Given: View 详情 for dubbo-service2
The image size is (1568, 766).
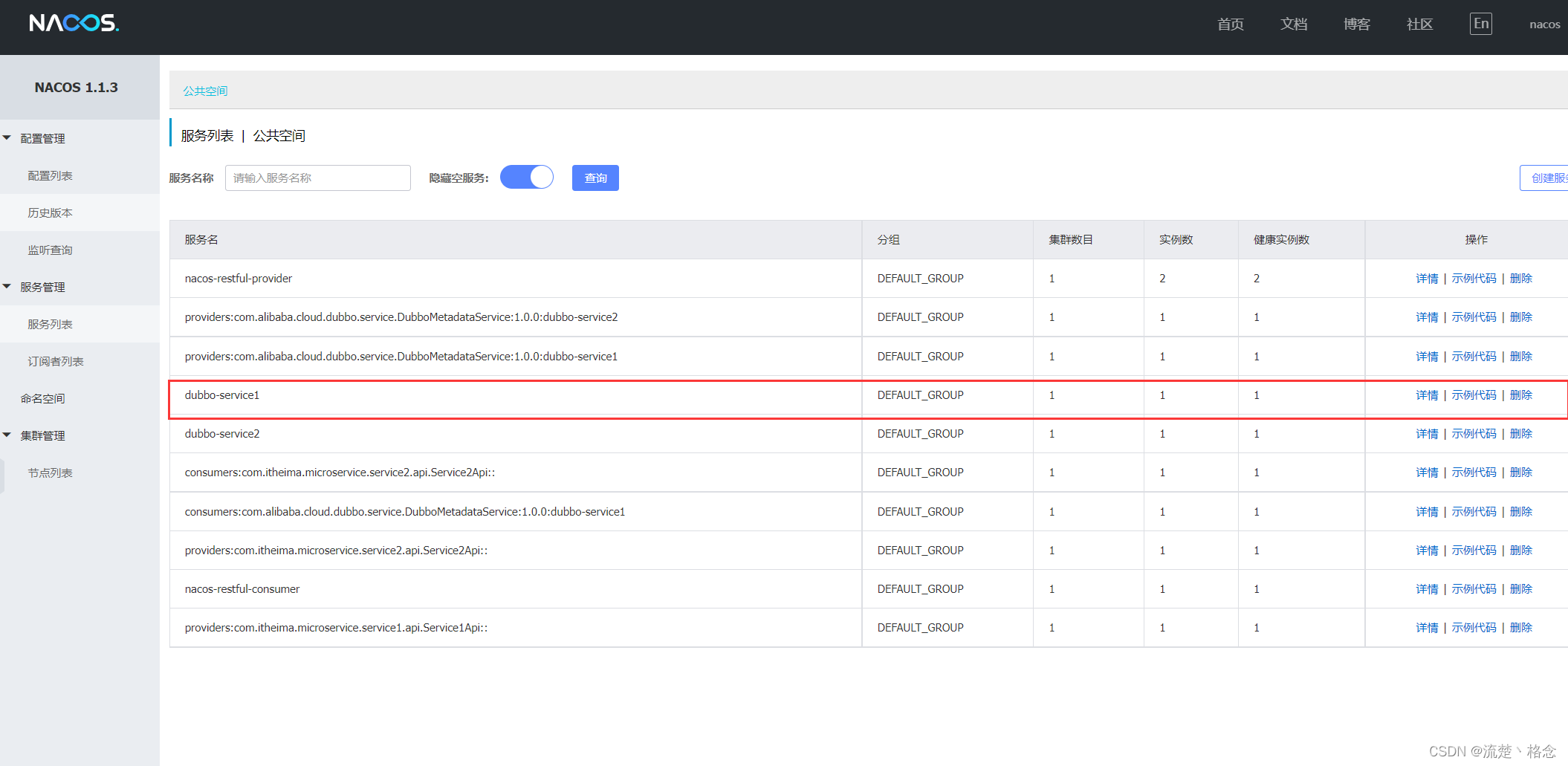Looking at the screenshot, I should 1427,434.
